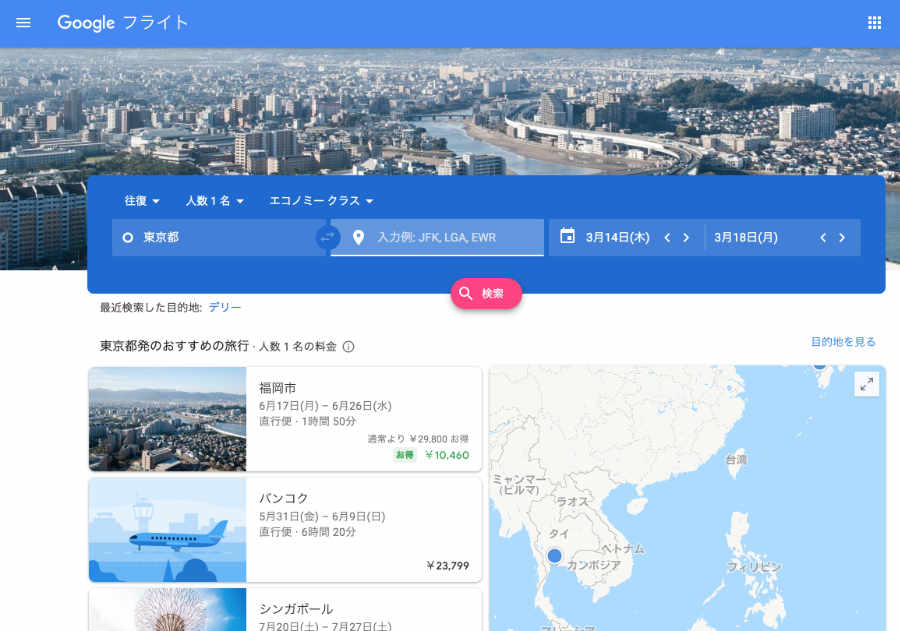Open the エコノミークラス seat class dropdown
Viewport: 900px width, 631px height.
[x=321, y=201]
